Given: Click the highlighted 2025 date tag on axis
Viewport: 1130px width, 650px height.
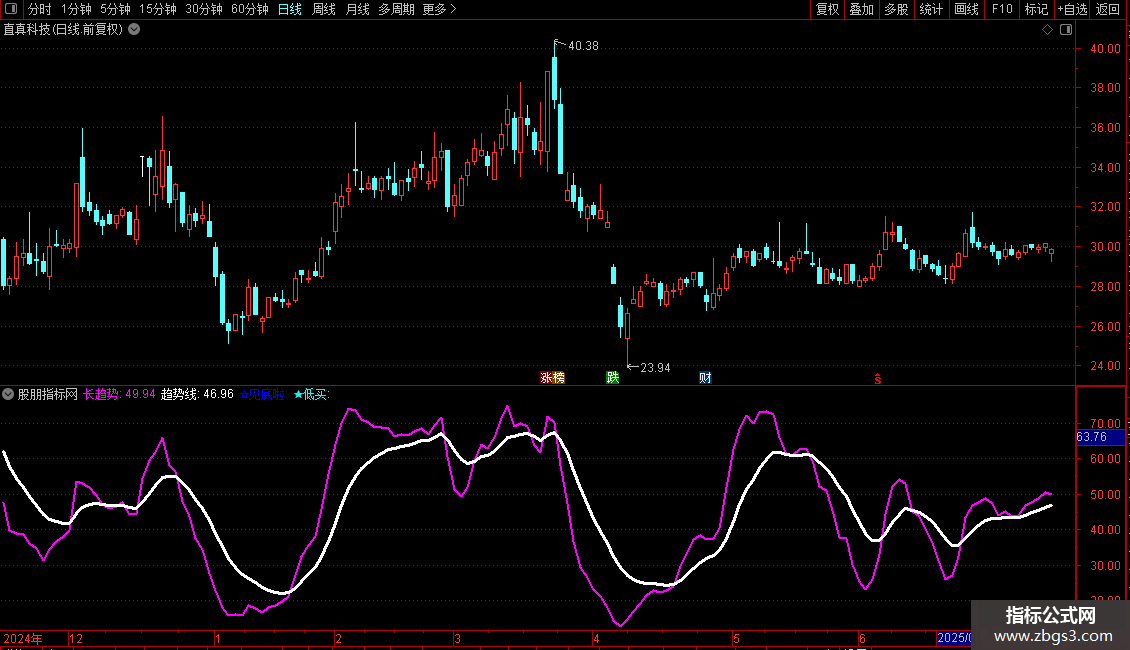Looking at the screenshot, I should pos(953,638).
